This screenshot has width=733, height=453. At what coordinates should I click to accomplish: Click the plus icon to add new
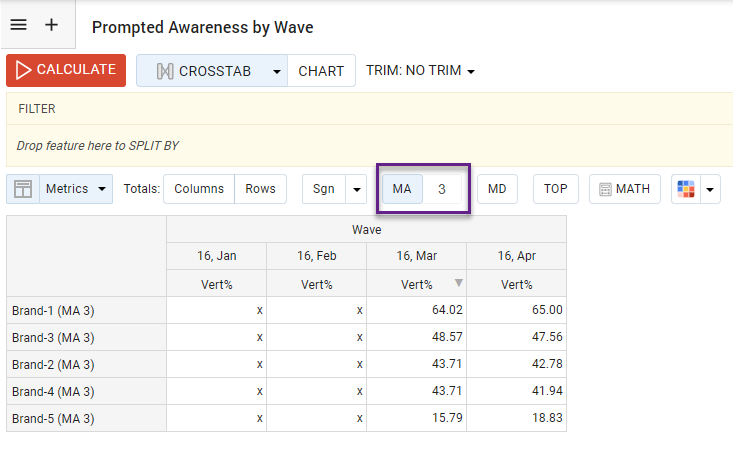click(x=51, y=24)
